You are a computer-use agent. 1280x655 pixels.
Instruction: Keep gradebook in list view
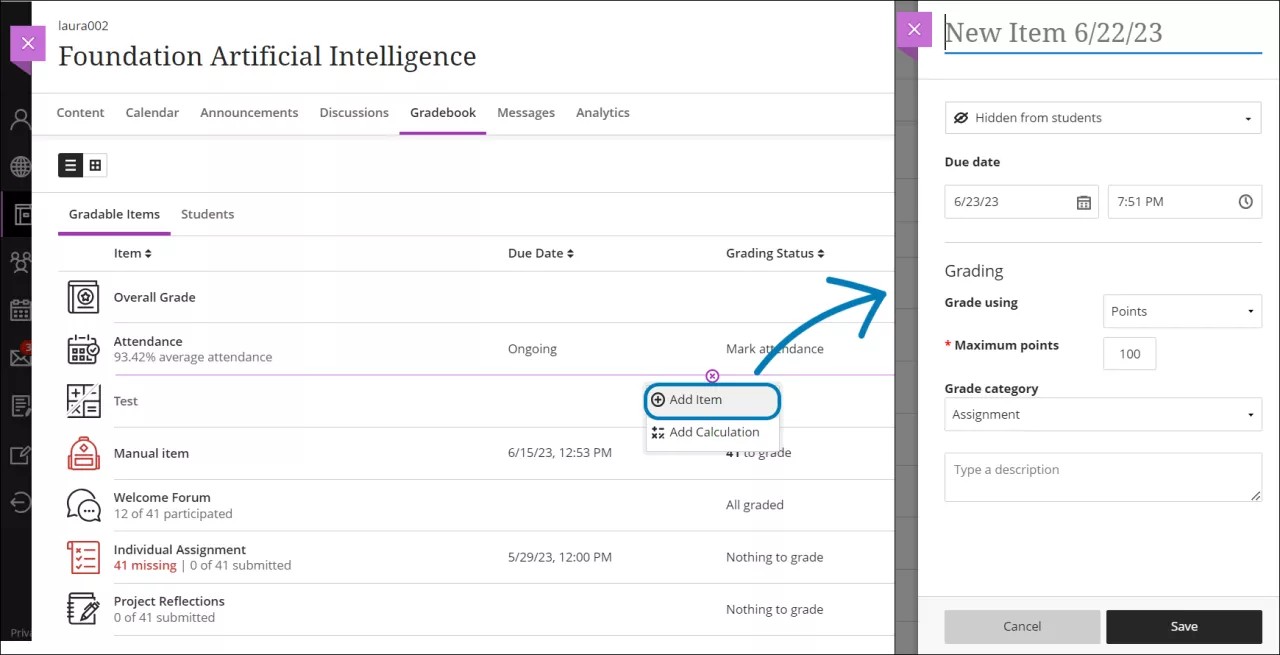click(68, 165)
